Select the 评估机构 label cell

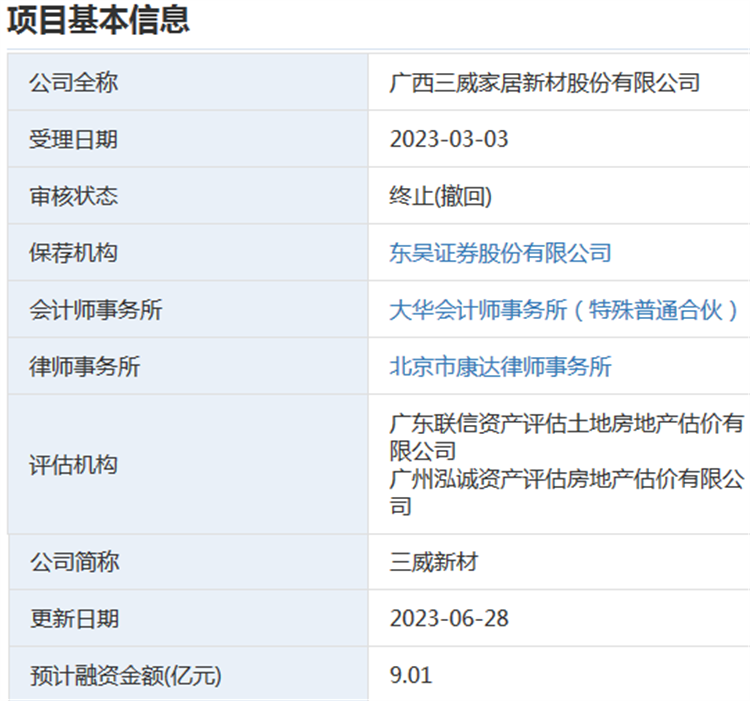(188, 465)
